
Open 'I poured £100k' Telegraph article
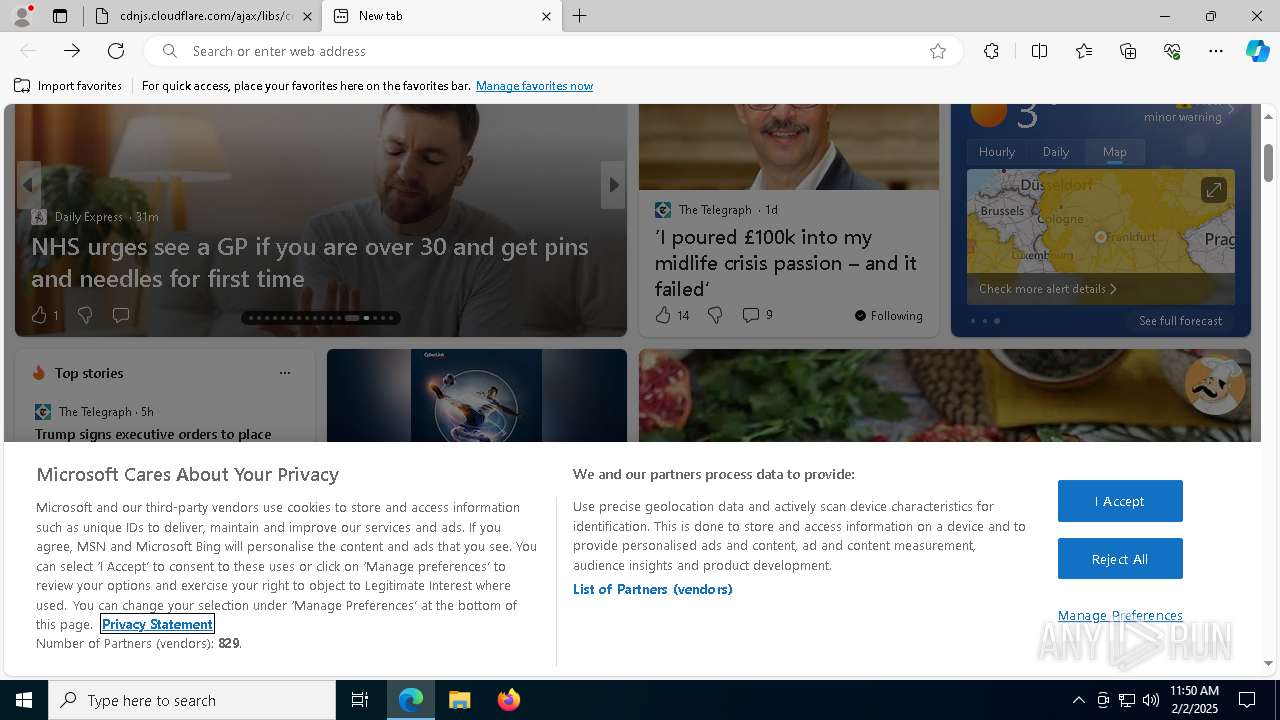(786, 263)
